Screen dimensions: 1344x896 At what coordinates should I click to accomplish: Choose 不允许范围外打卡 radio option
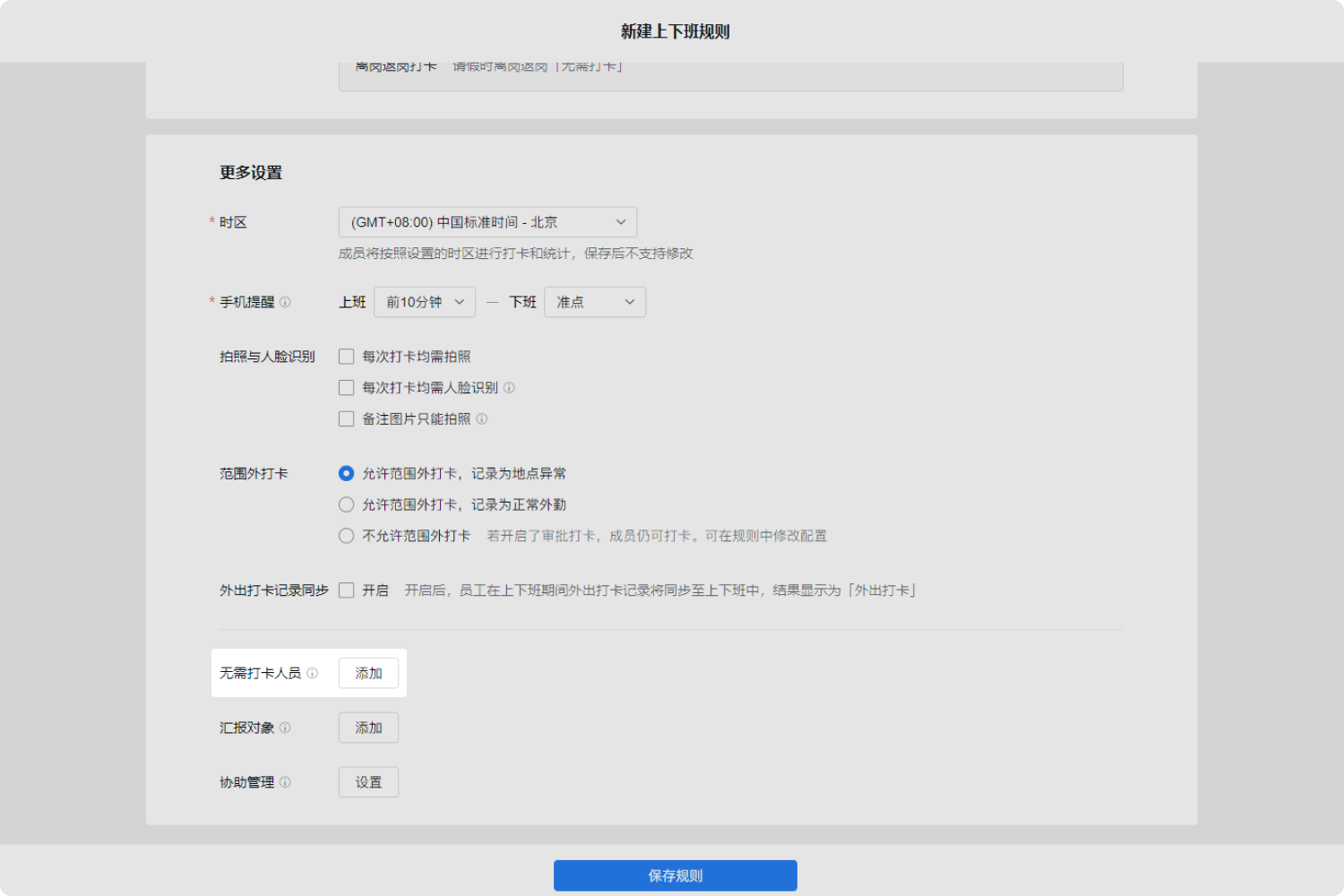click(x=347, y=536)
